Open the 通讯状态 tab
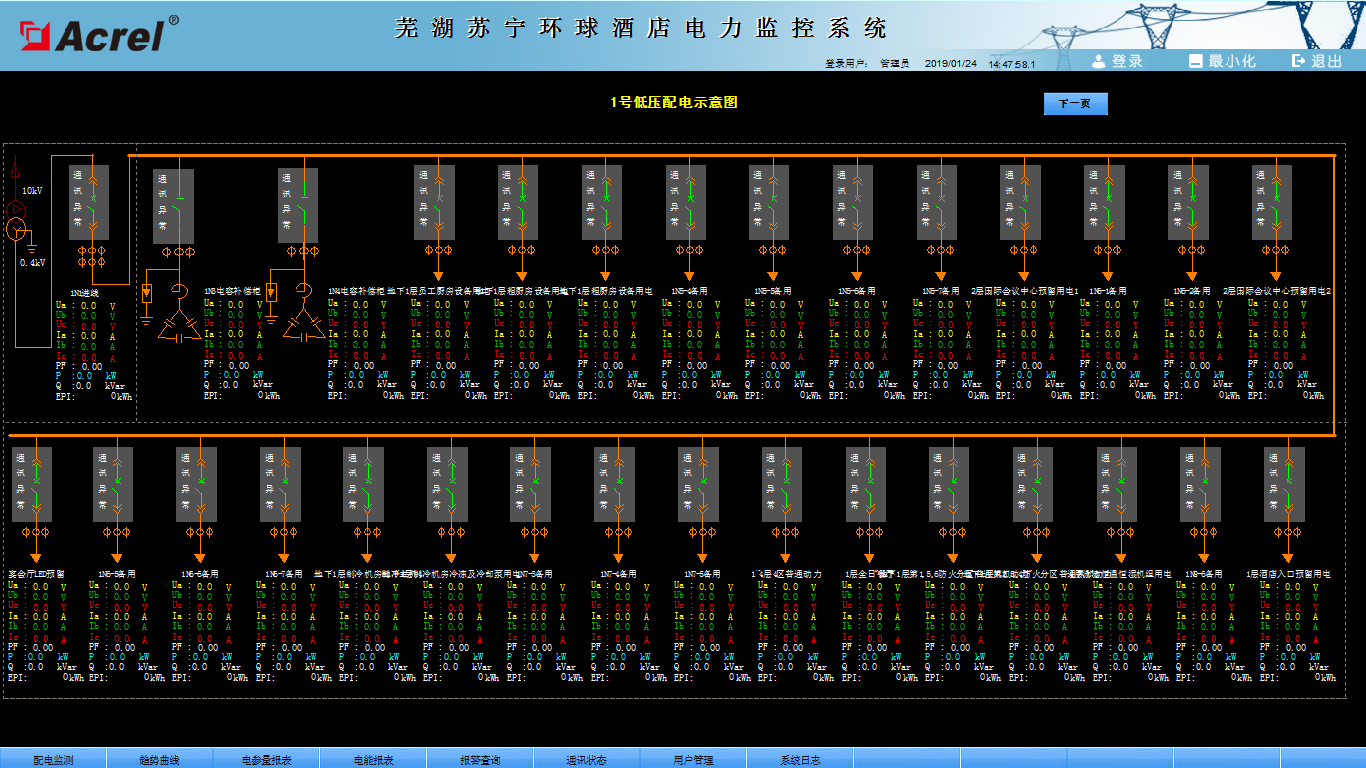This screenshot has height=768, width=1366. pos(587,760)
